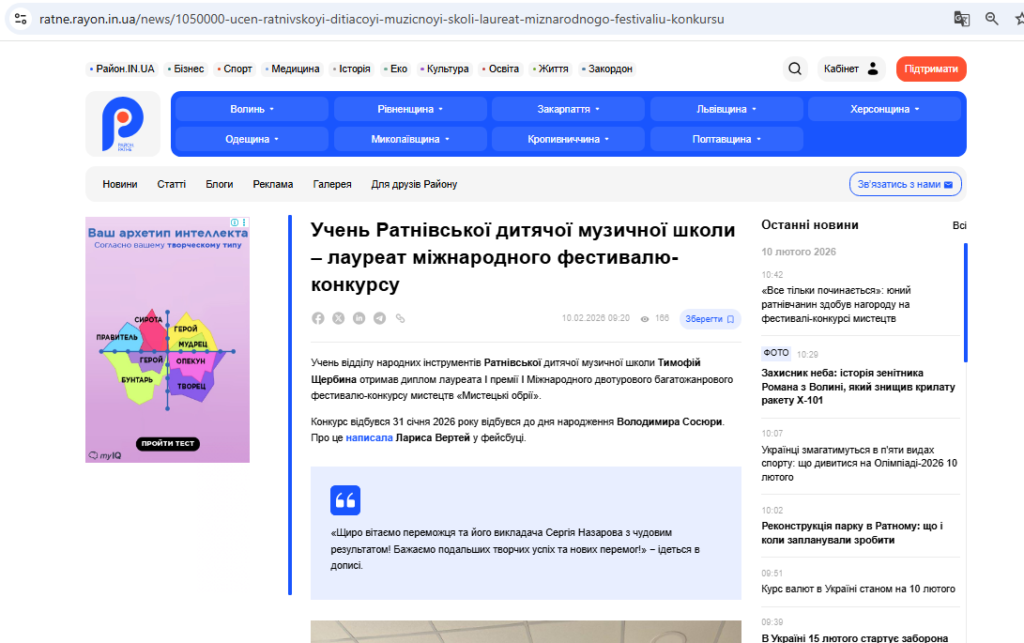This screenshot has height=643, width=1024.
Task: Copy article link using chain icon
Action: (x=400, y=318)
